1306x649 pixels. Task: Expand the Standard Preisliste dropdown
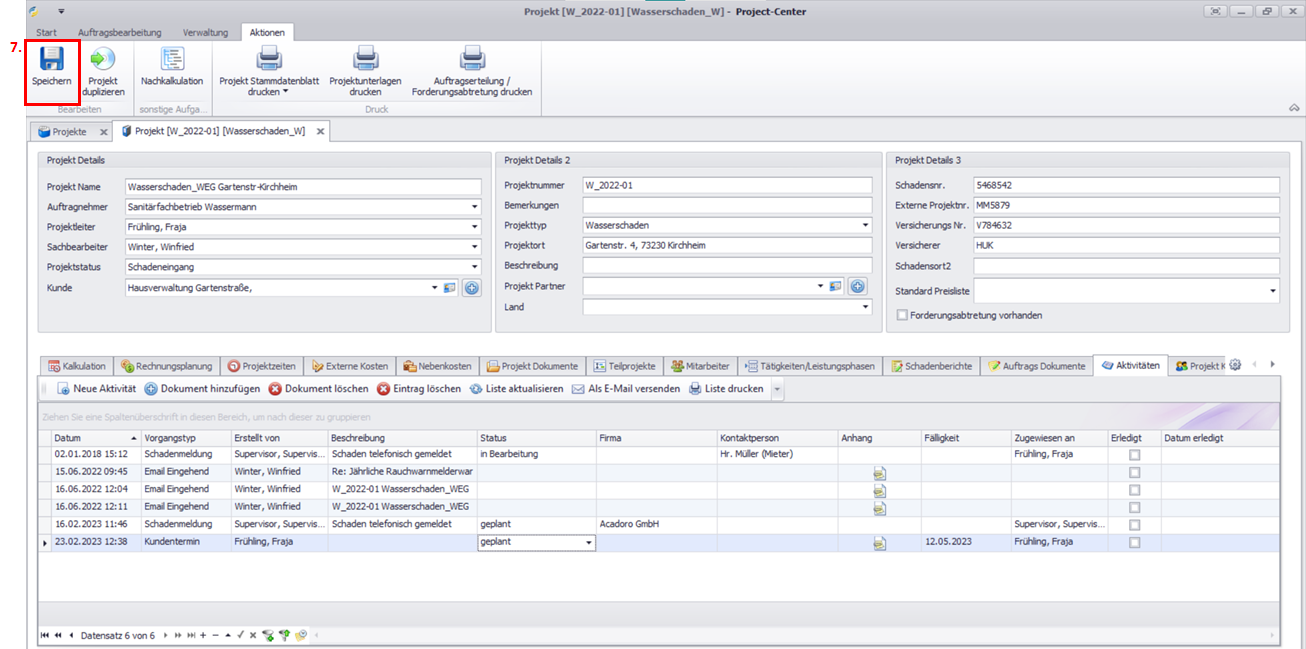pyautogui.click(x=1273, y=291)
